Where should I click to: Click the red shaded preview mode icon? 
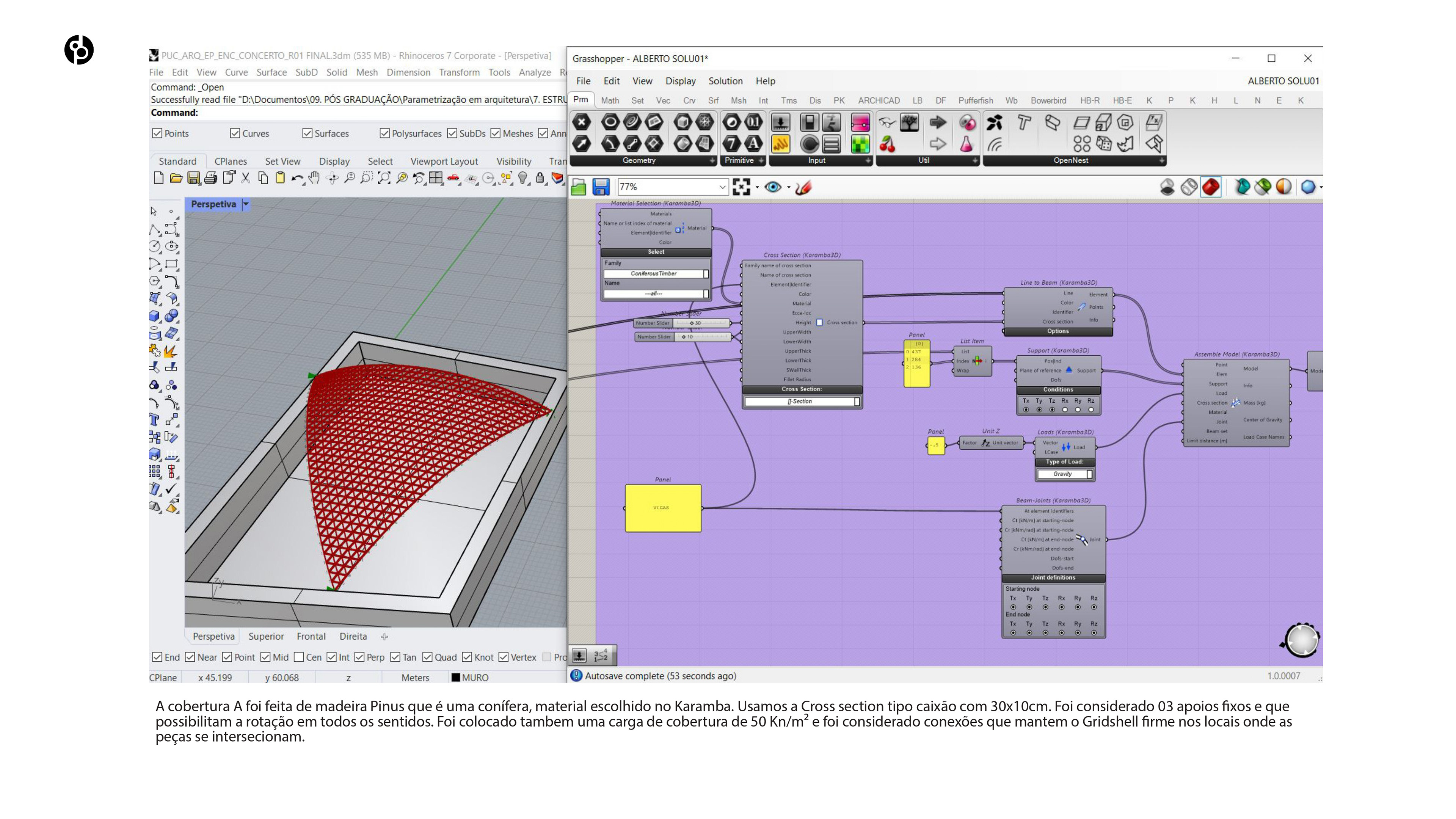pyautogui.click(x=1211, y=187)
